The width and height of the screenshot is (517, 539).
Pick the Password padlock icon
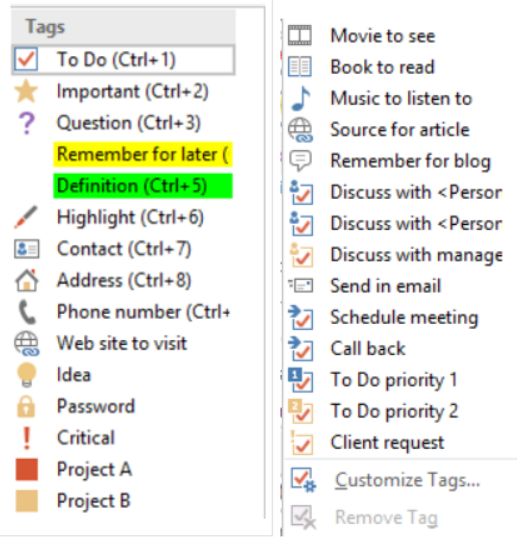[26, 407]
